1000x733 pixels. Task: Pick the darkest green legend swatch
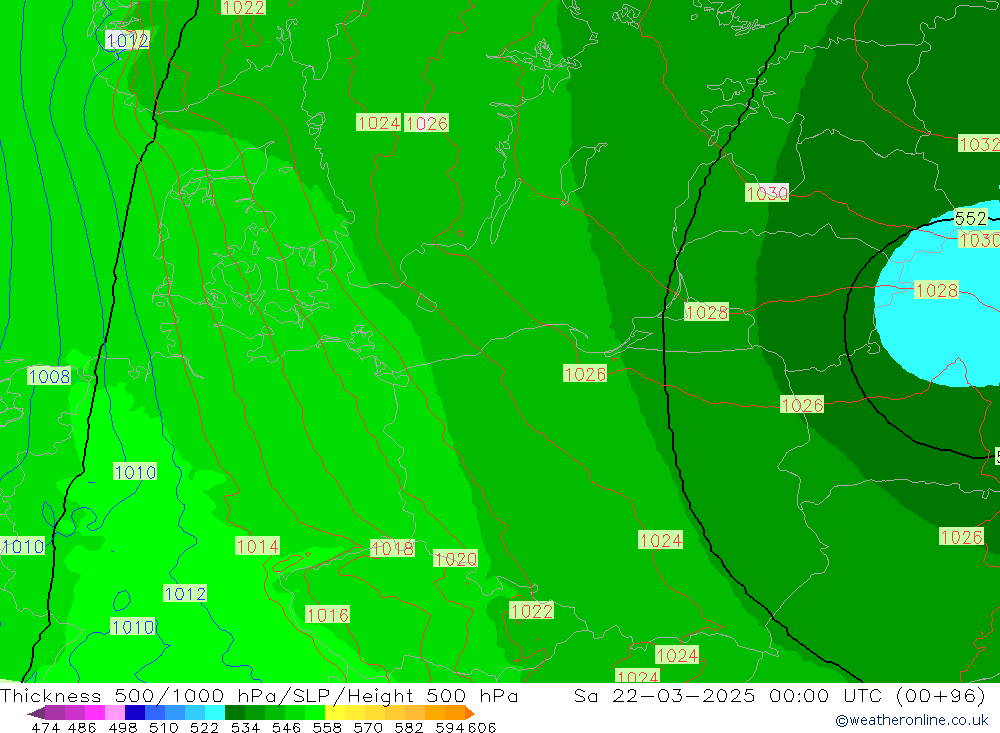(235, 712)
